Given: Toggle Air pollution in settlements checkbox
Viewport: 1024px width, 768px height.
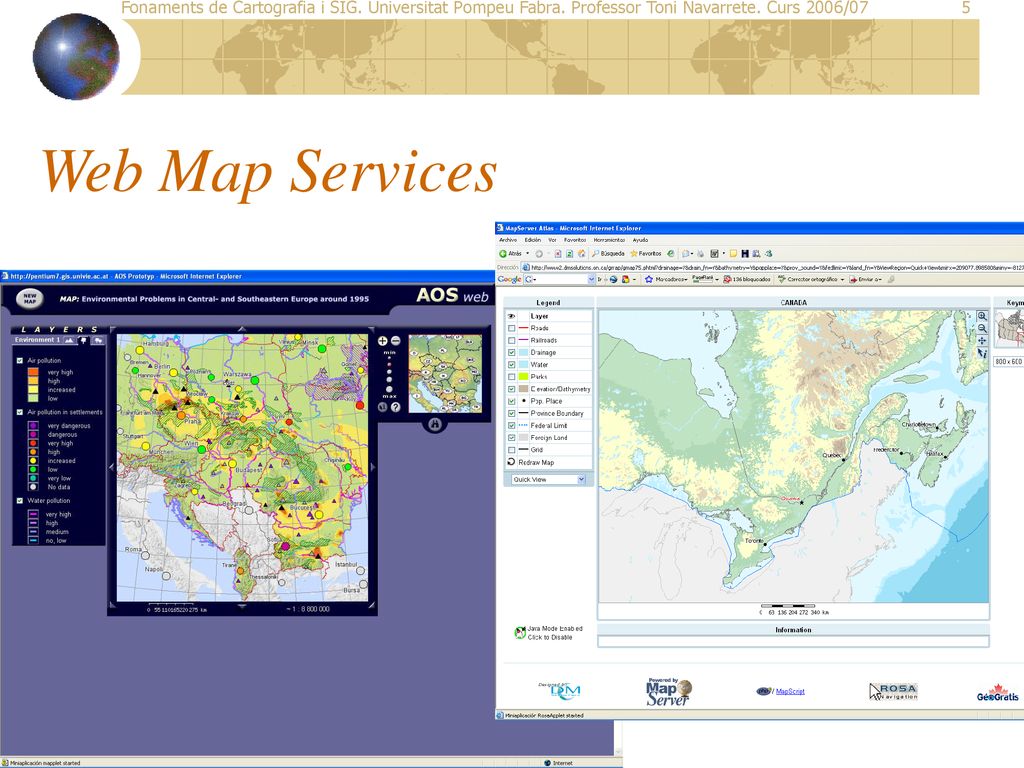Looking at the screenshot, I should pos(20,412).
